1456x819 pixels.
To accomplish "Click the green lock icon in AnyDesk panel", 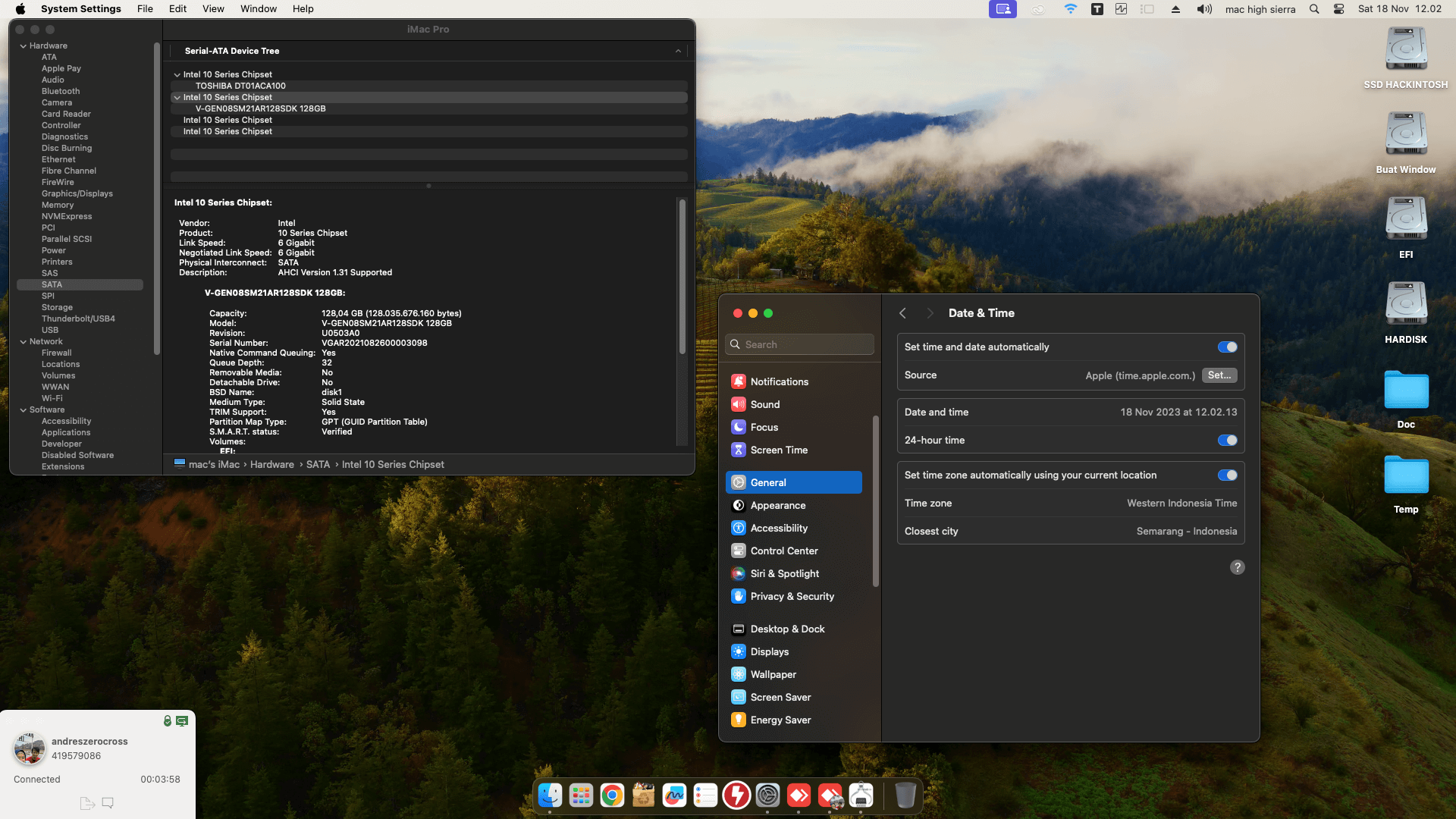I will (x=168, y=720).
